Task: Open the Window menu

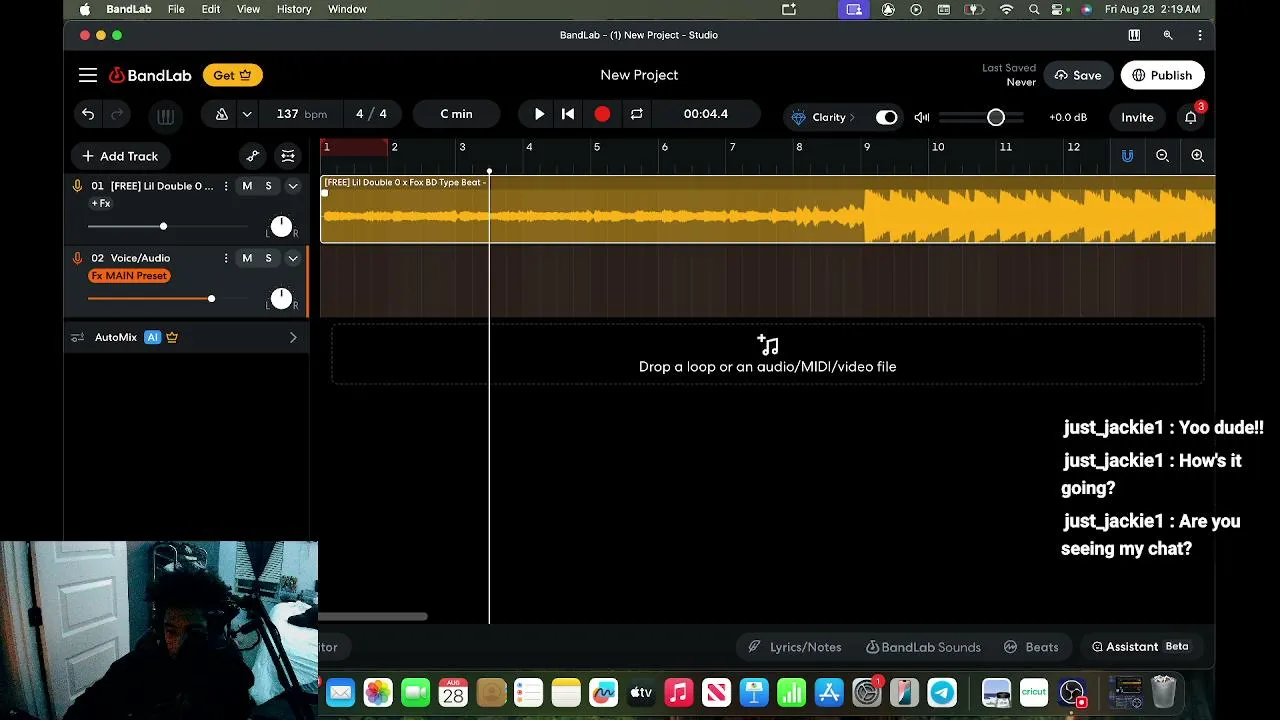Action: point(347,9)
